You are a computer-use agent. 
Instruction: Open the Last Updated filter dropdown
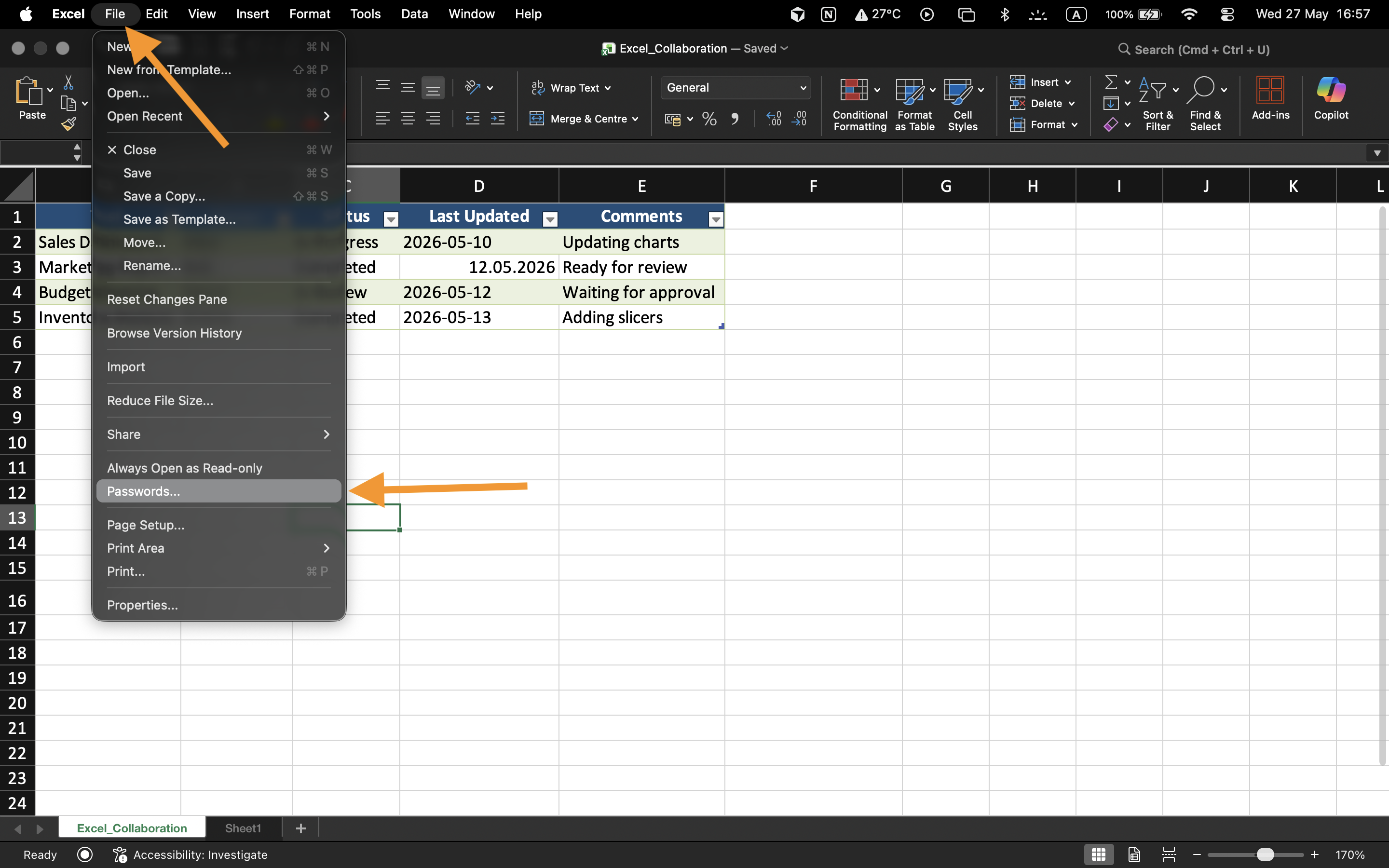[550, 219]
